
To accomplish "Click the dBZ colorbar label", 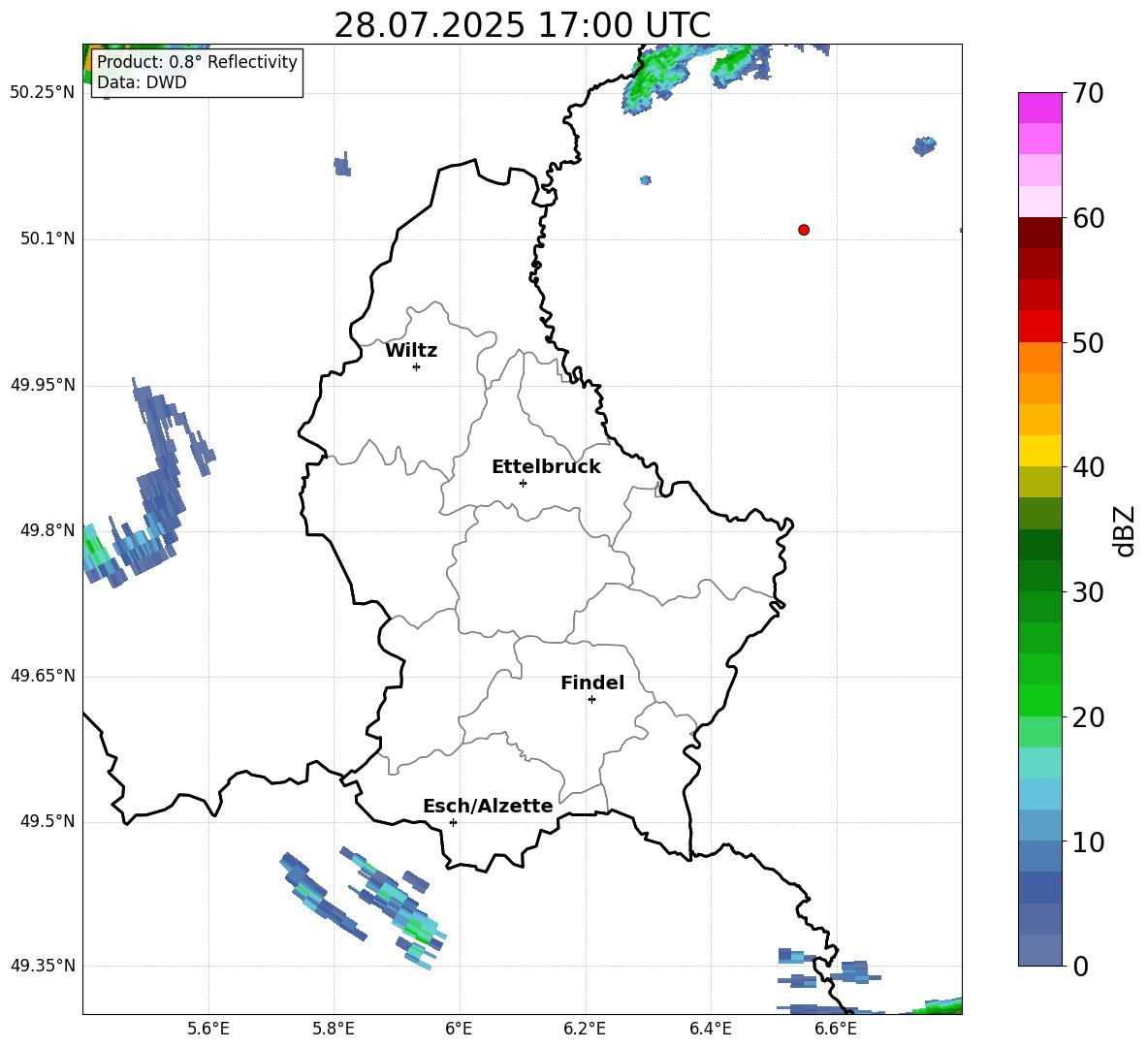I will [x=1124, y=530].
